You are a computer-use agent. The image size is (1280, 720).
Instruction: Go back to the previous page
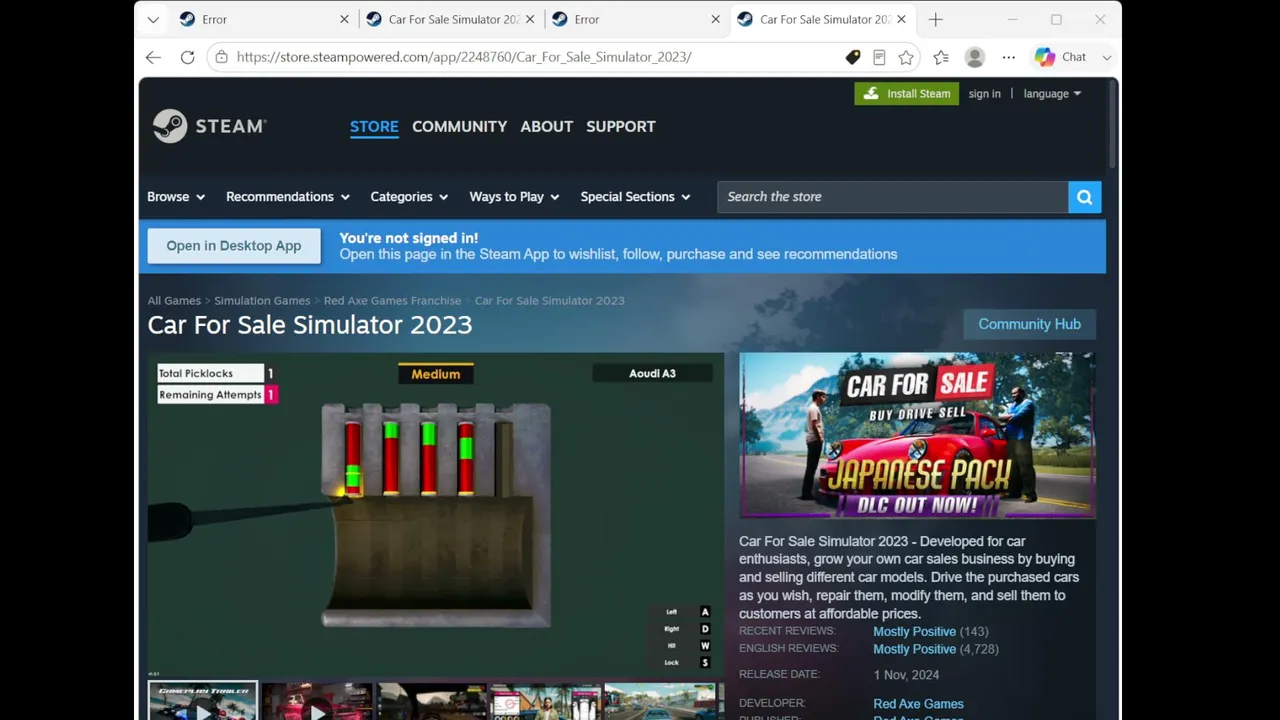153,57
